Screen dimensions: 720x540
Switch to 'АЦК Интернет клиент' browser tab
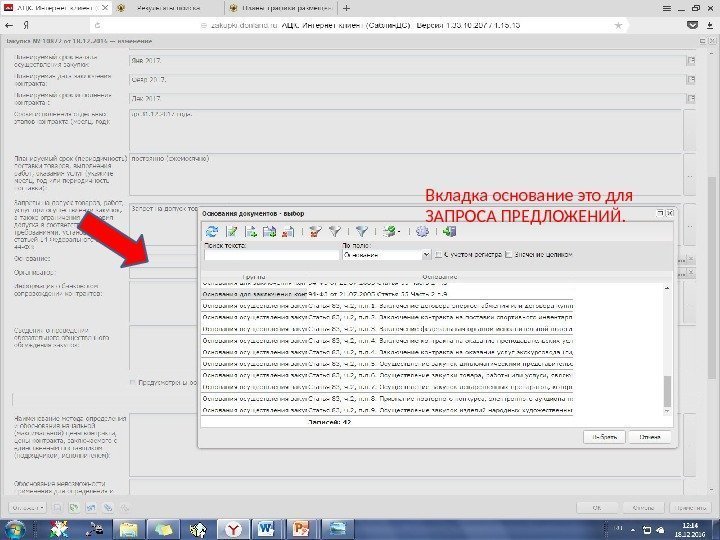pyautogui.click(x=56, y=8)
